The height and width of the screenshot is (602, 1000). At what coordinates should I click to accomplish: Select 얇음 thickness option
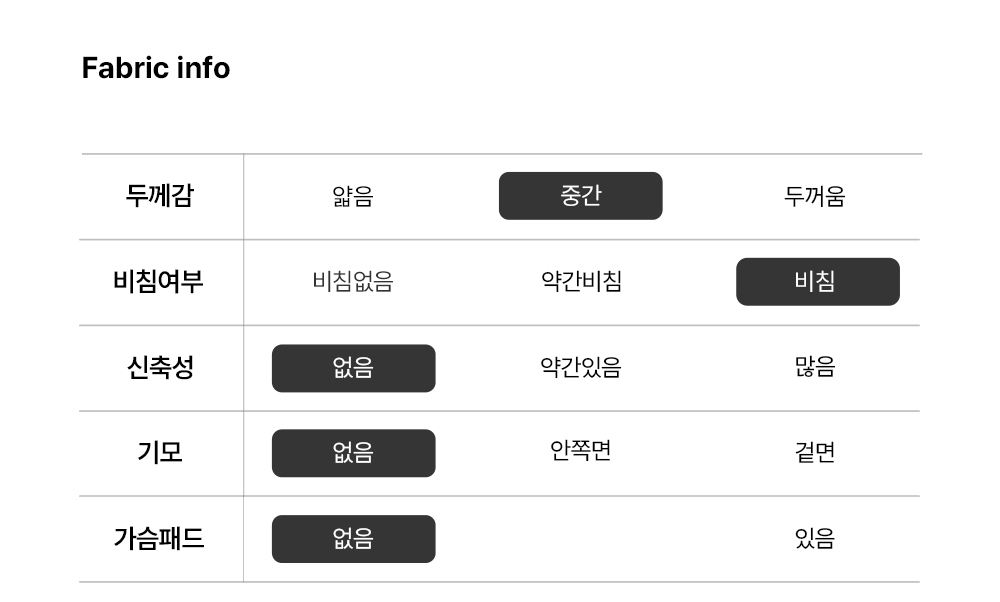coord(353,196)
